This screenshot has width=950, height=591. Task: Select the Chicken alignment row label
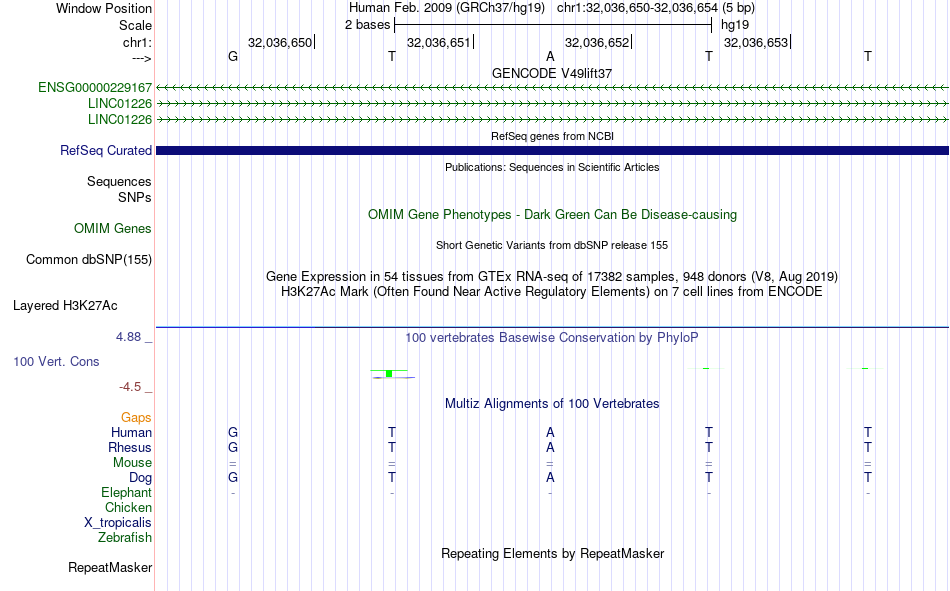click(128, 507)
